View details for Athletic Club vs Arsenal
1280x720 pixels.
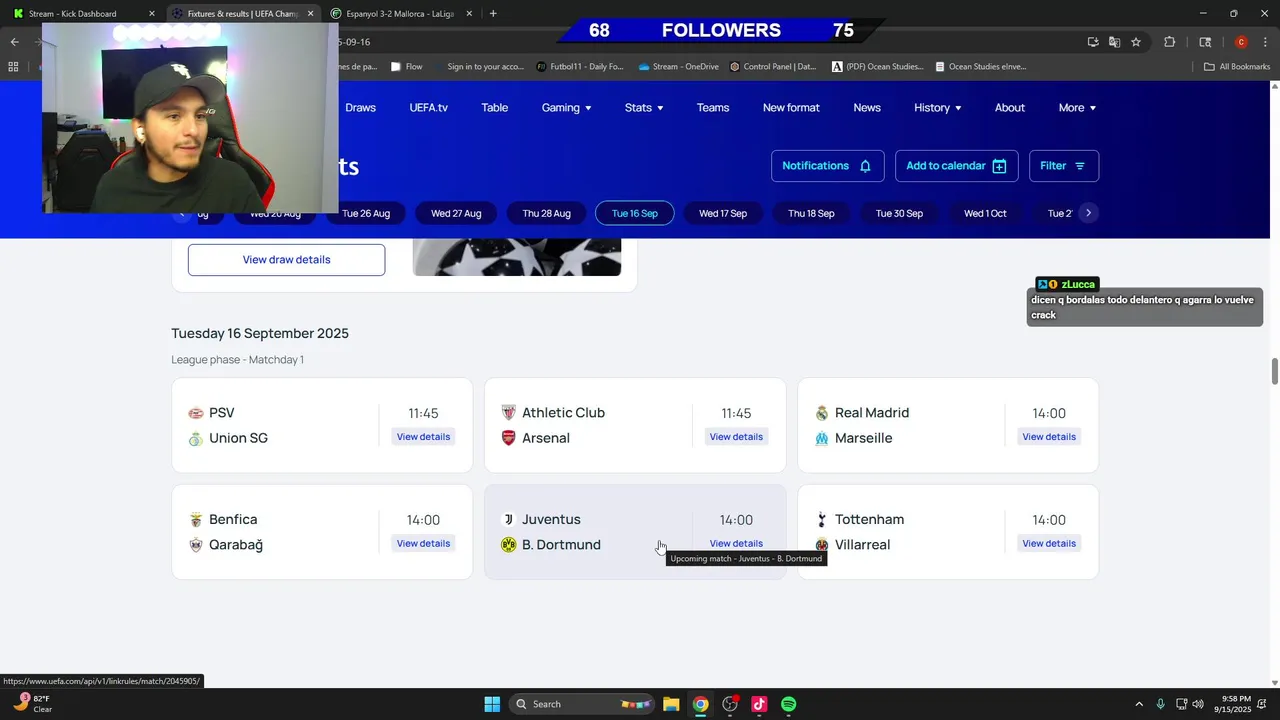pos(736,437)
